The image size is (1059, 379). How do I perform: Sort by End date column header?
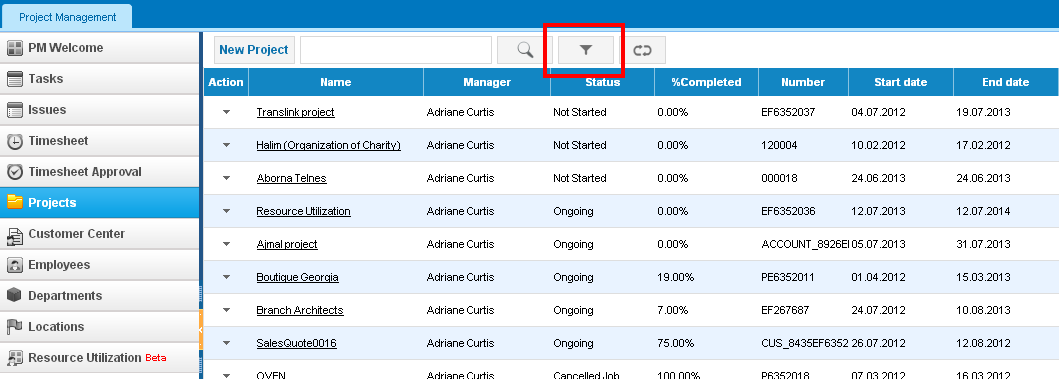(1006, 82)
